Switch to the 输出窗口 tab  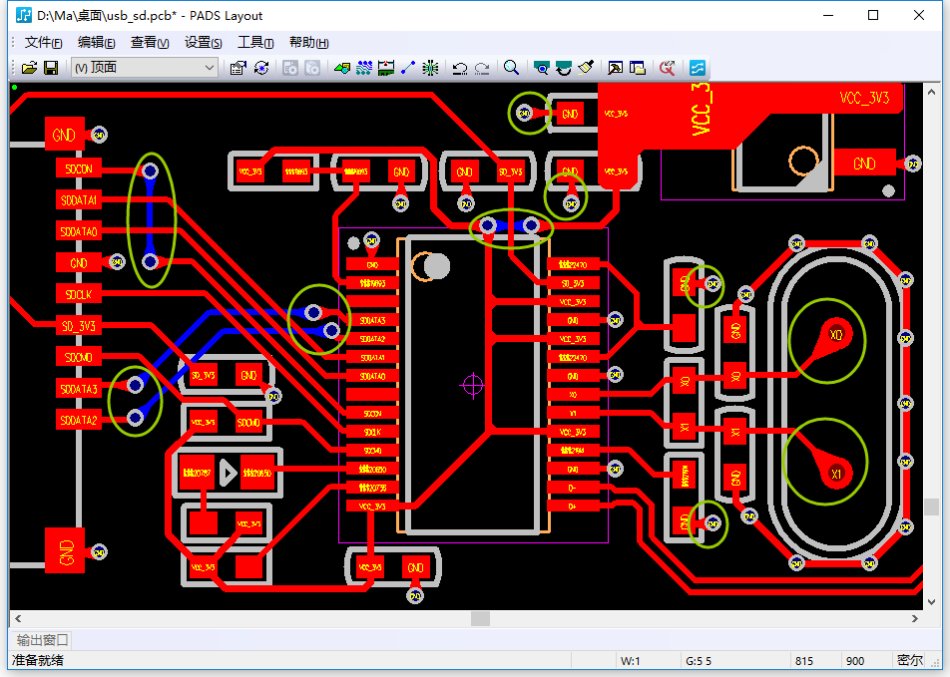pos(42,640)
